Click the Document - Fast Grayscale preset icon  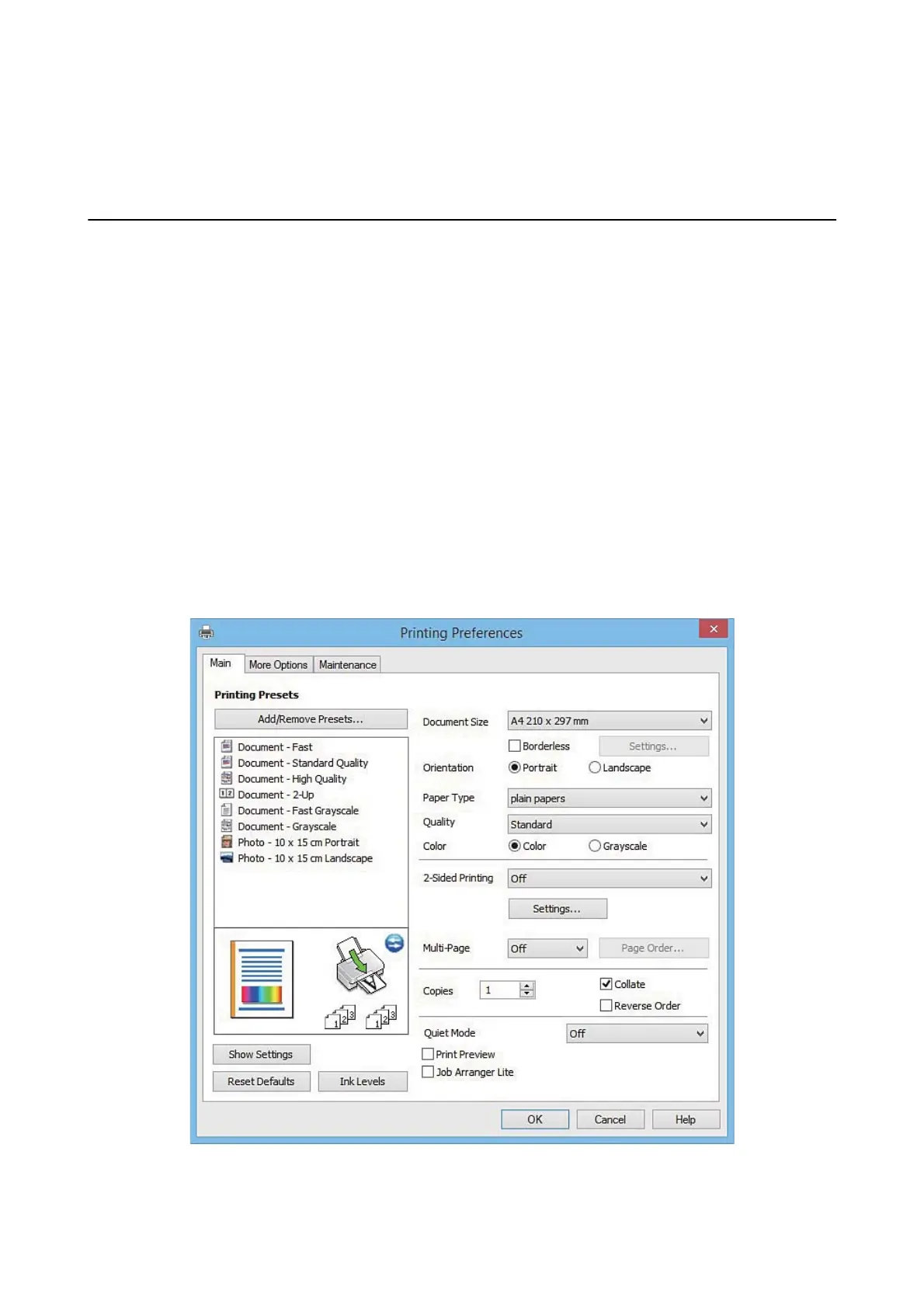(227, 810)
